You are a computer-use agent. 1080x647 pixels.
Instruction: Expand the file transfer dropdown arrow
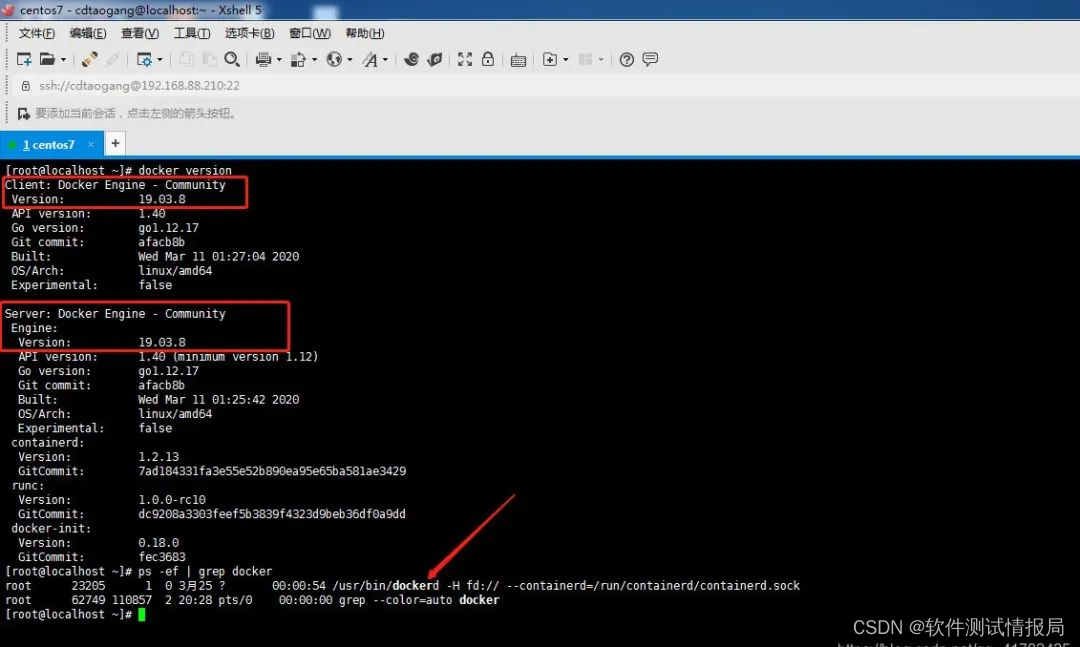[315, 60]
